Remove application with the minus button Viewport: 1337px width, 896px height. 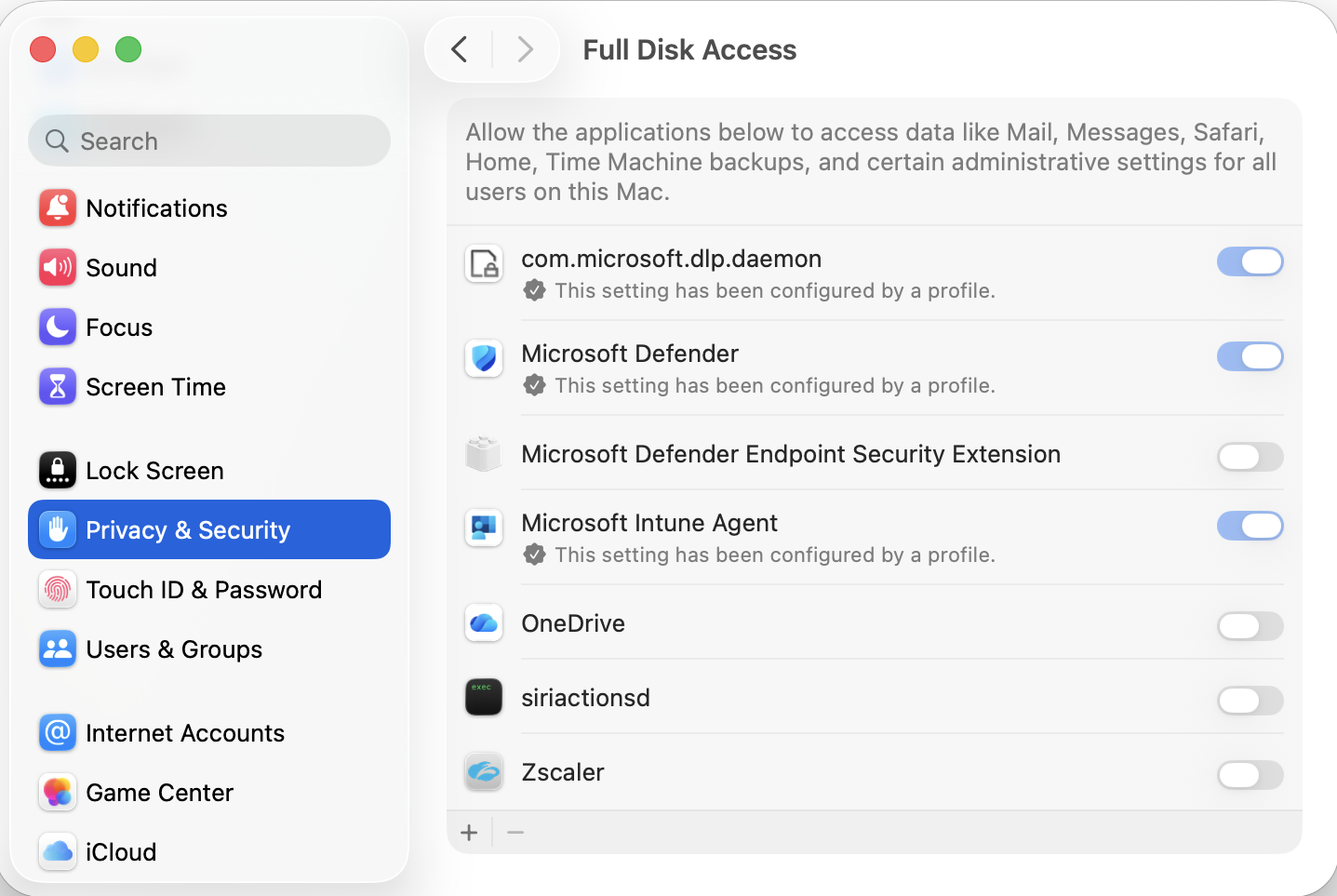[x=515, y=833]
